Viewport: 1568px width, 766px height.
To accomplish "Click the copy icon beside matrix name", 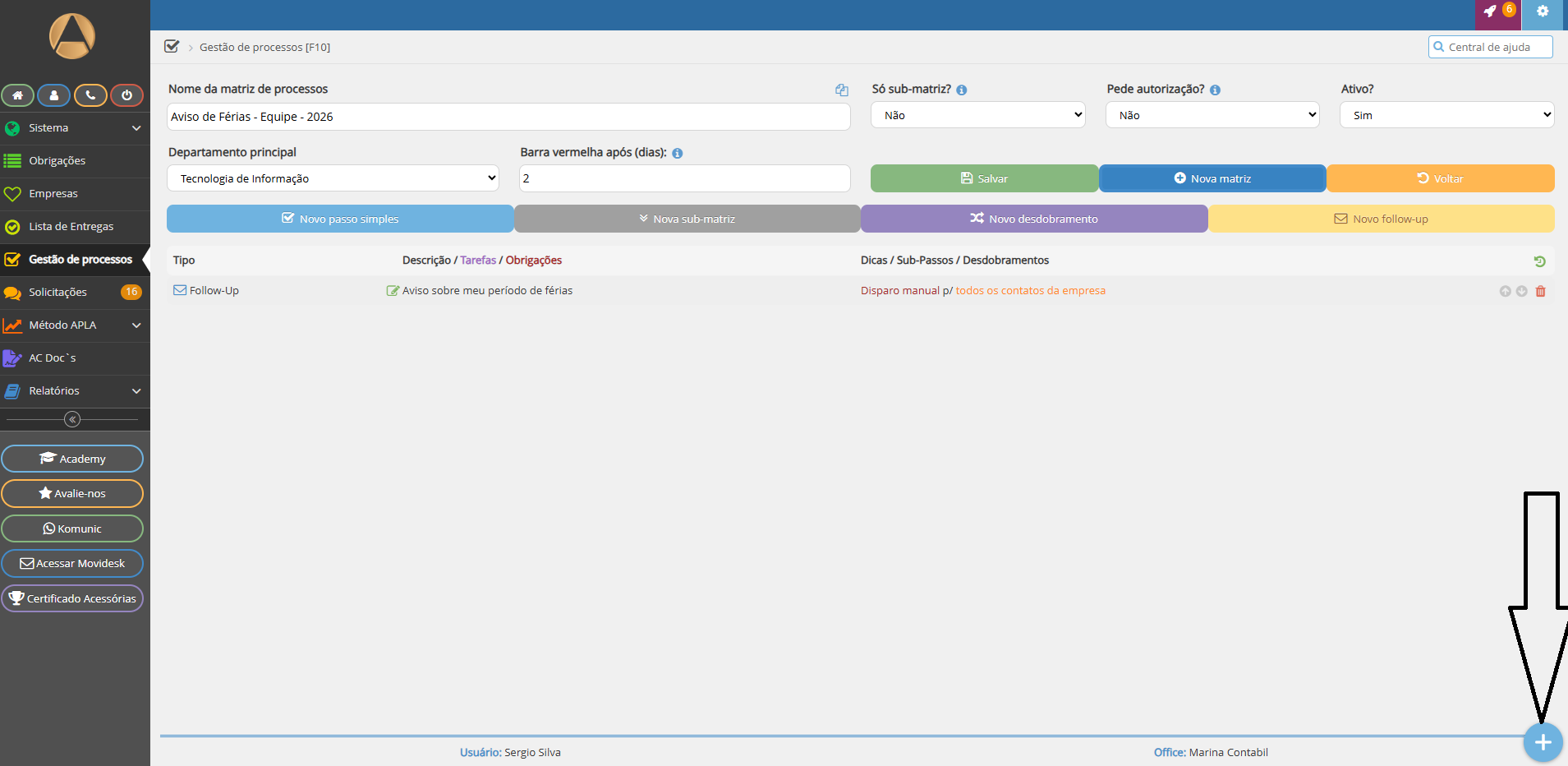I will 841,90.
